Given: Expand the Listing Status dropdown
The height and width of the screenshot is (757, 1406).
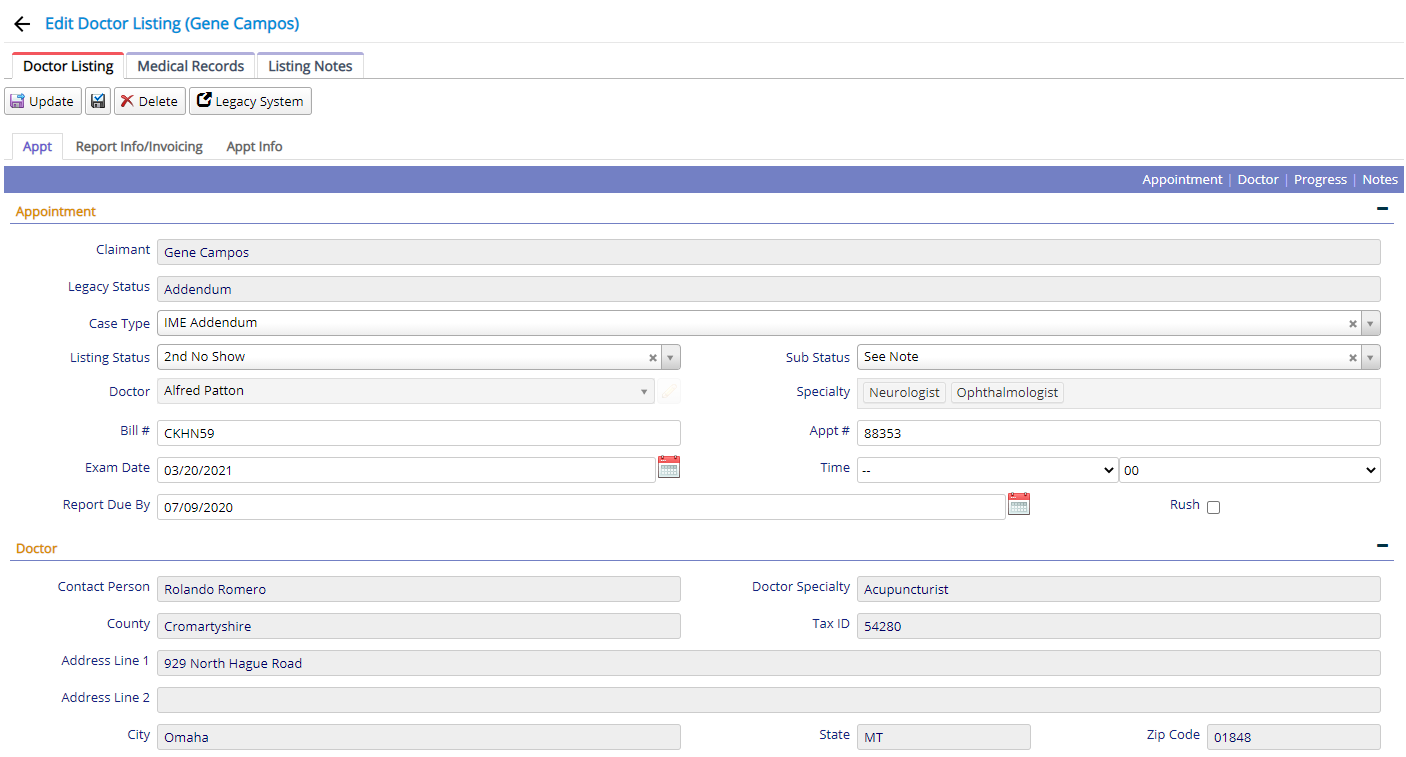Looking at the screenshot, I should click(x=671, y=358).
